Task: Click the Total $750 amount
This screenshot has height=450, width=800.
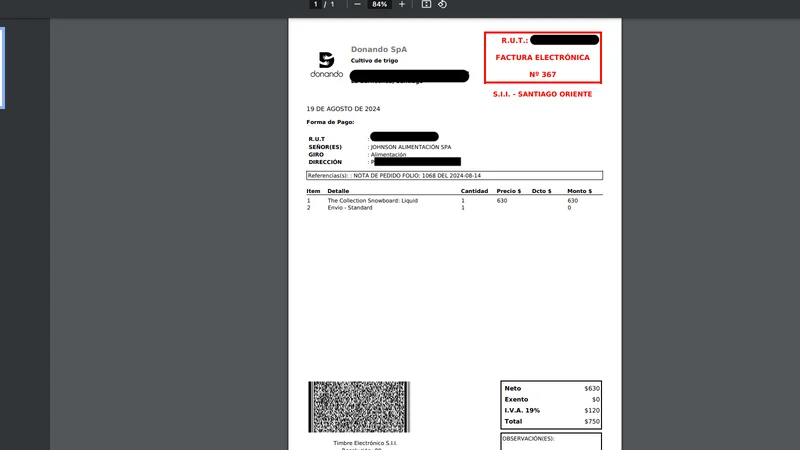Action: [592, 421]
